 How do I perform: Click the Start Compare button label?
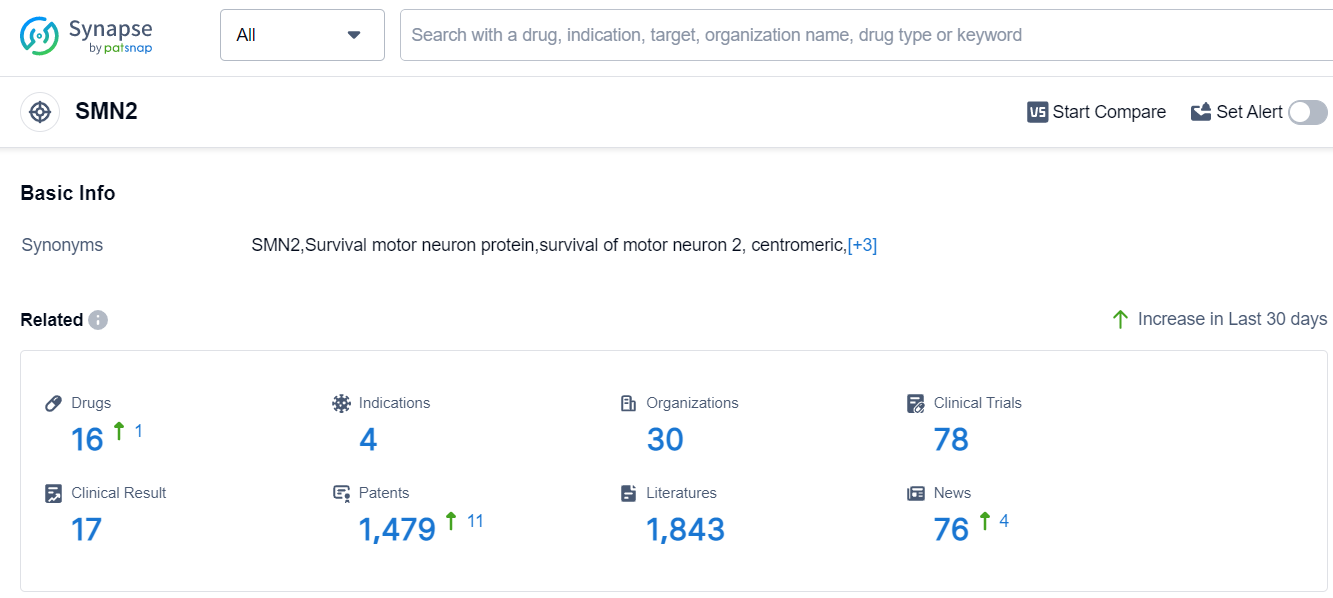pyautogui.click(x=1109, y=112)
